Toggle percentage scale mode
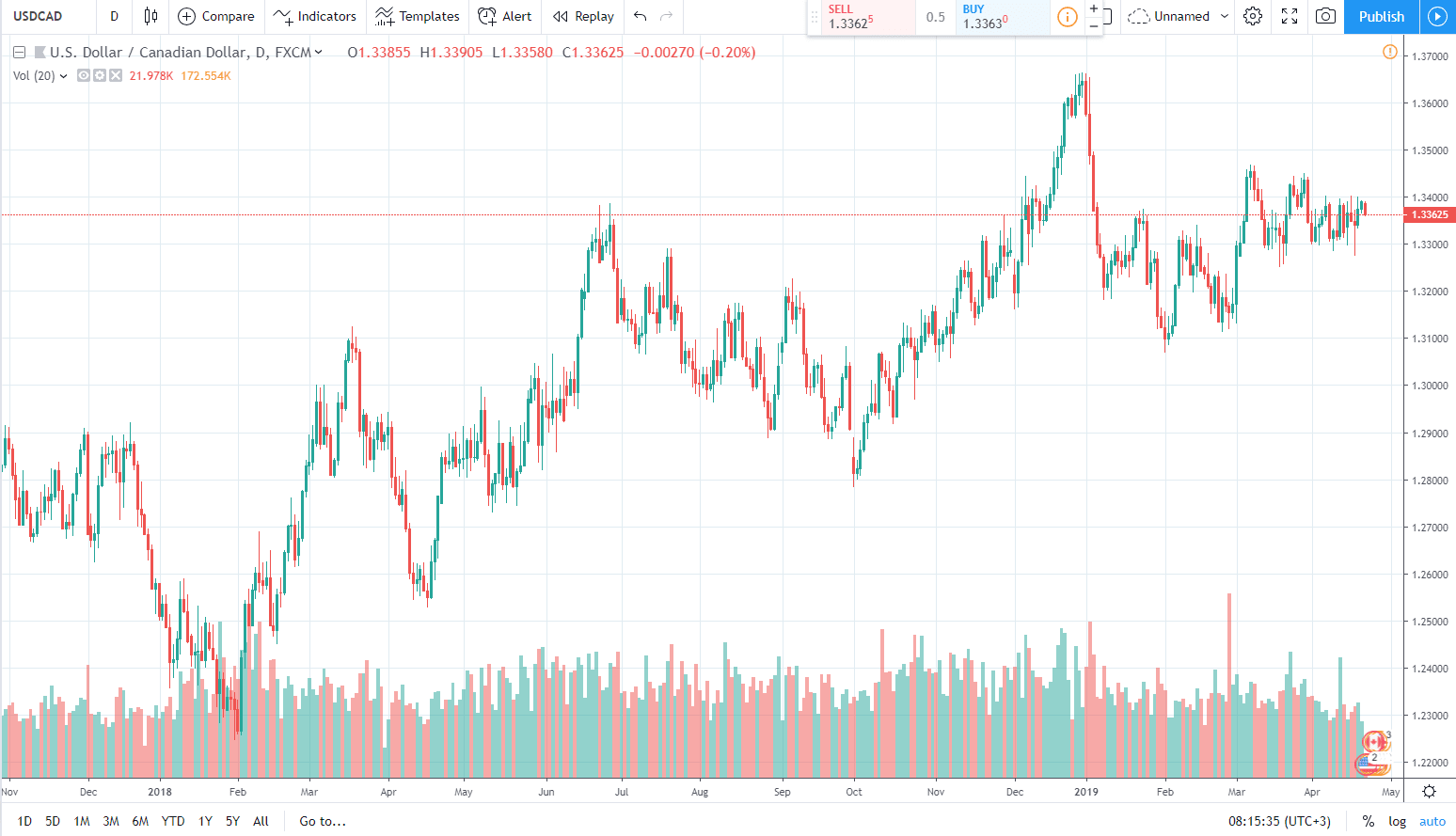1456x836 pixels. (x=1369, y=821)
